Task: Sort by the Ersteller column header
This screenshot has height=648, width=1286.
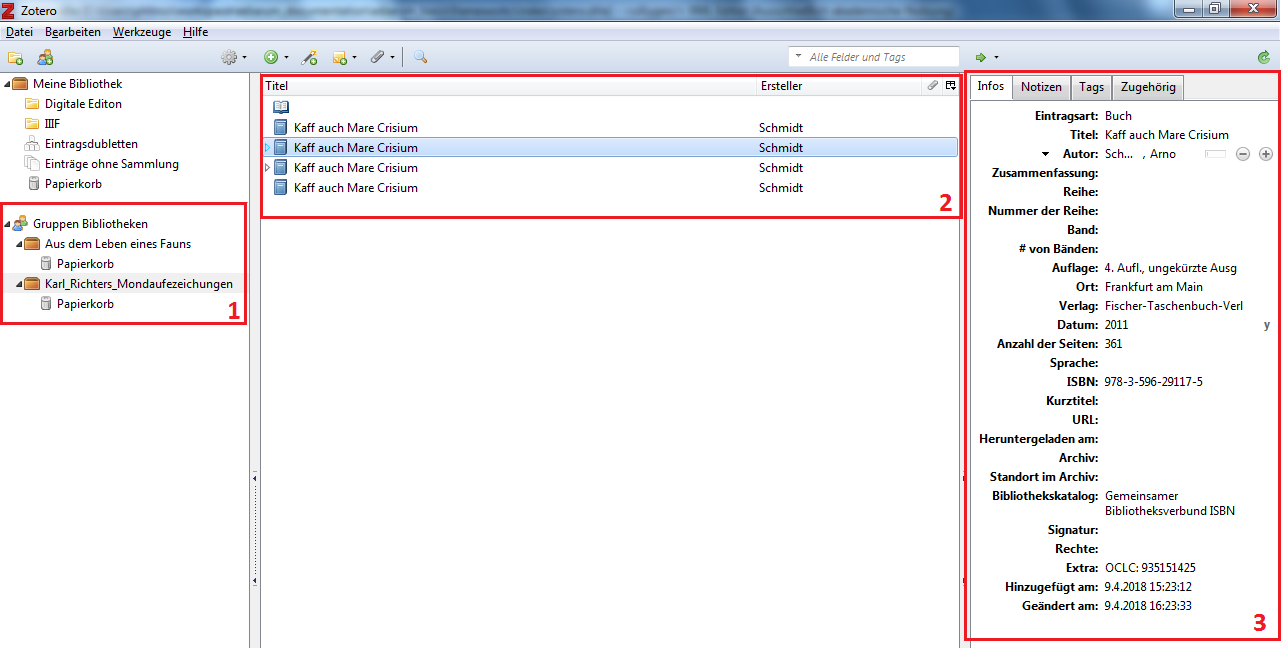Action: coord(839,86)
